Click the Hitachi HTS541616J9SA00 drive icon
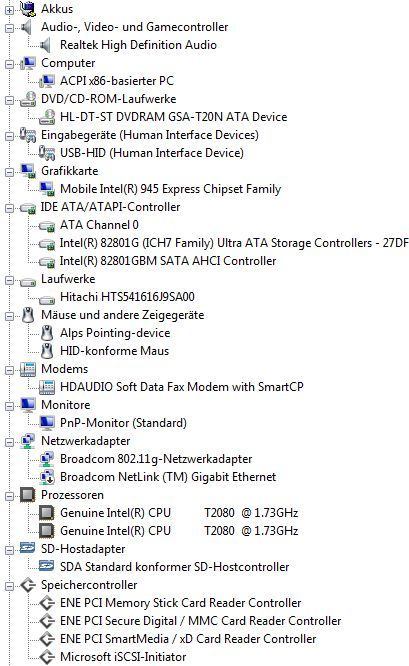The image size is (409, 666). pyautogui.click(x=47, y=299)
